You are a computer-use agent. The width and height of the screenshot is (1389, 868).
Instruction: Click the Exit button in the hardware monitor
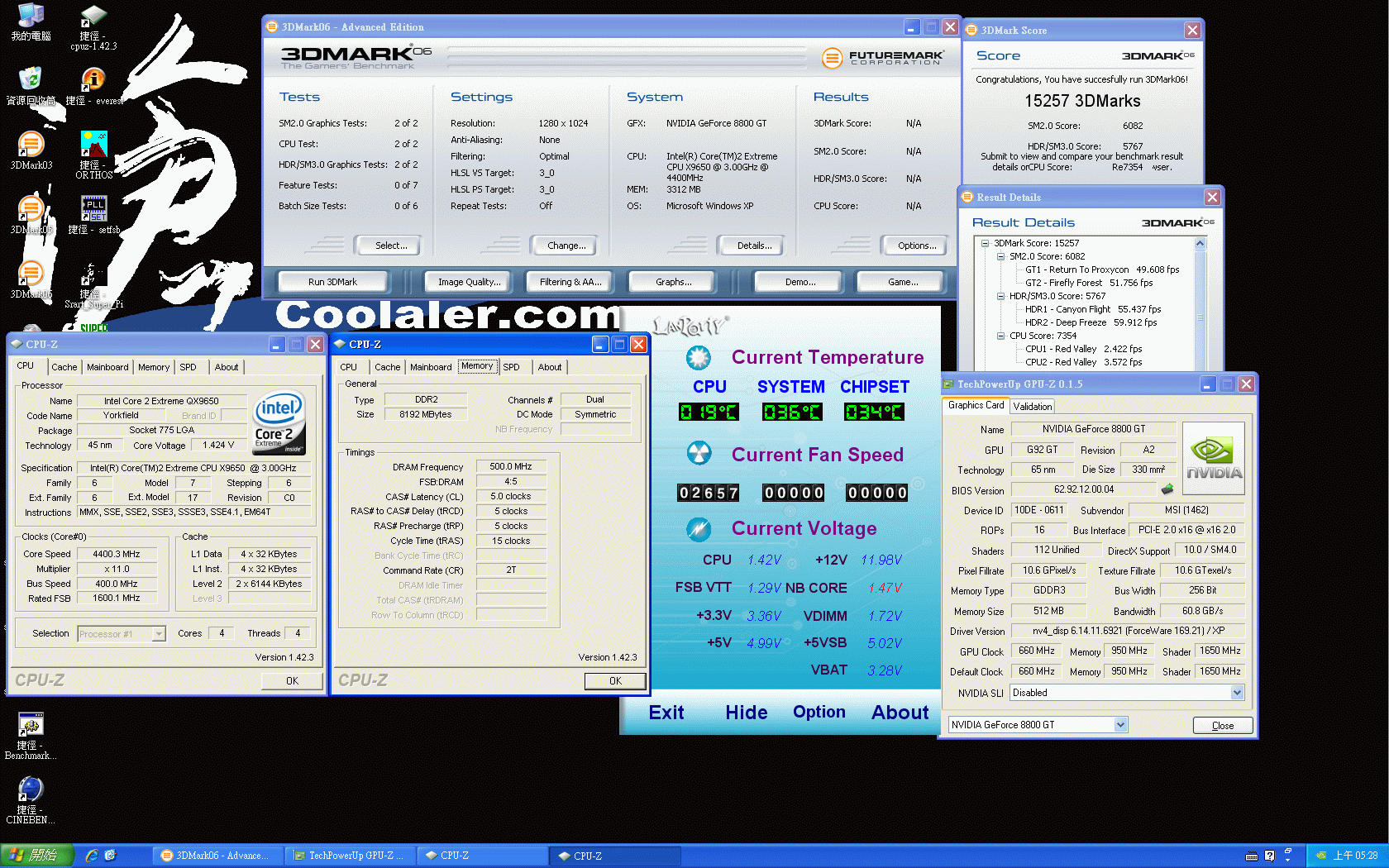pyautogui.click(x=666, y=713)
